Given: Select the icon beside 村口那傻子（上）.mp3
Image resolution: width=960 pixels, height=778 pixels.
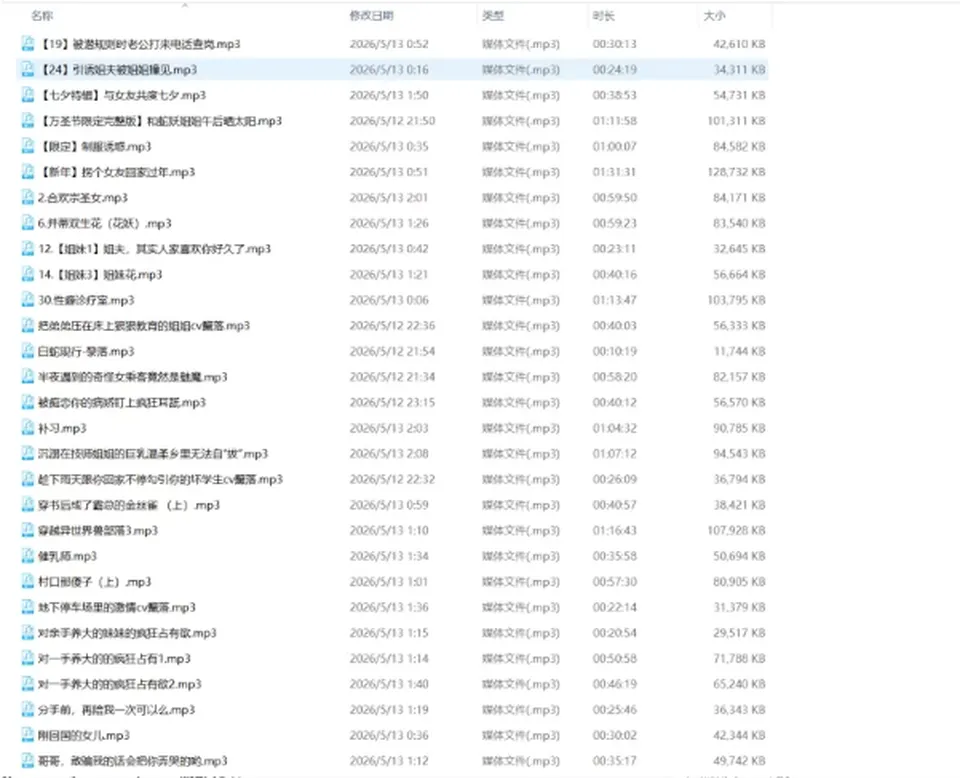Looking at the screenshot, I should point(28,582).
